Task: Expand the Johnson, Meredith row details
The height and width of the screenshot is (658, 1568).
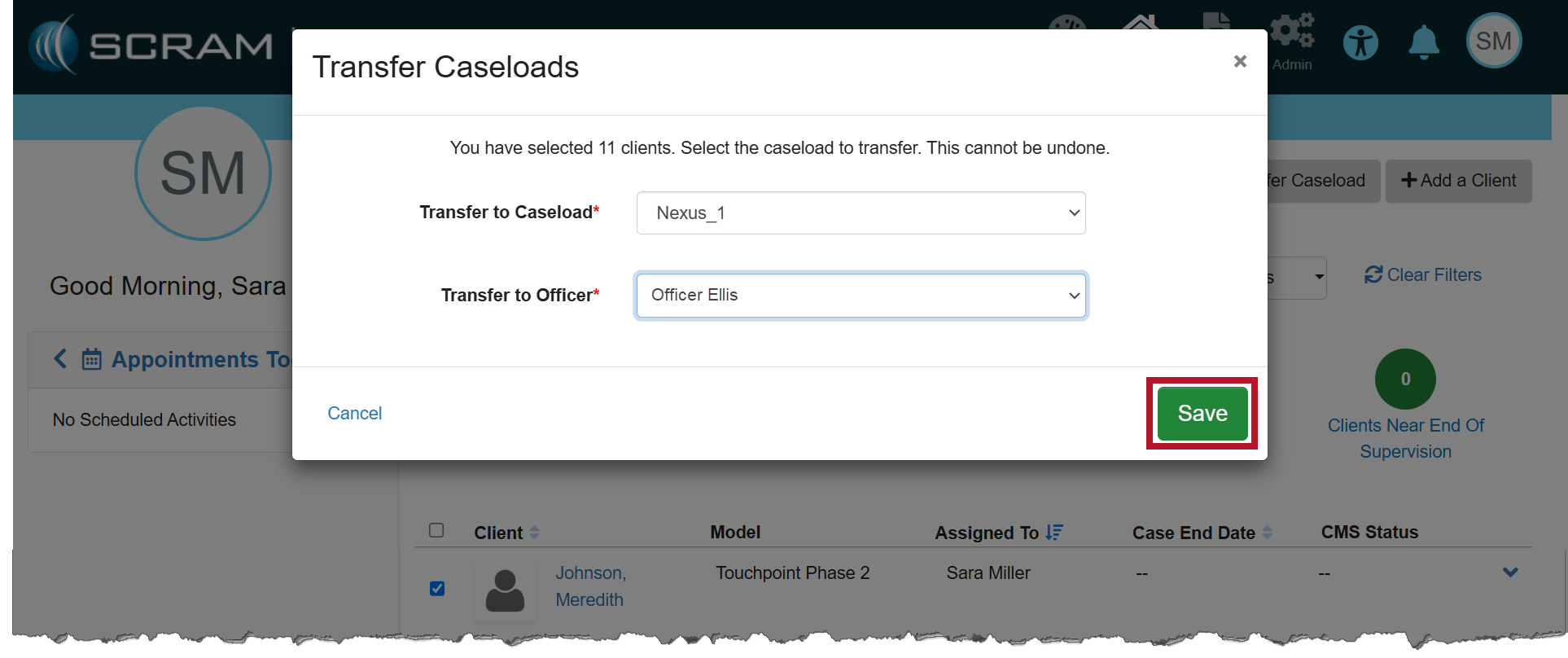Action: click(x=1510, y=572)
